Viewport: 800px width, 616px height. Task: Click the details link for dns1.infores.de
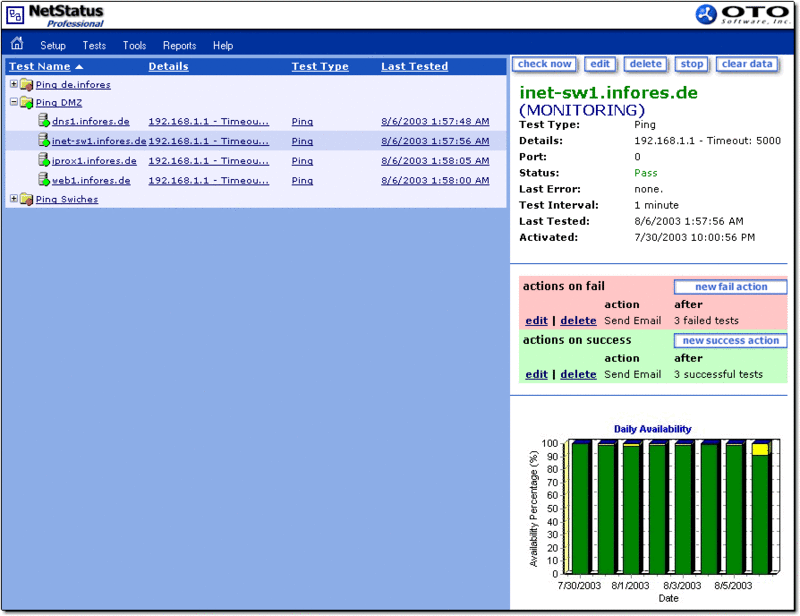(208, 121)
